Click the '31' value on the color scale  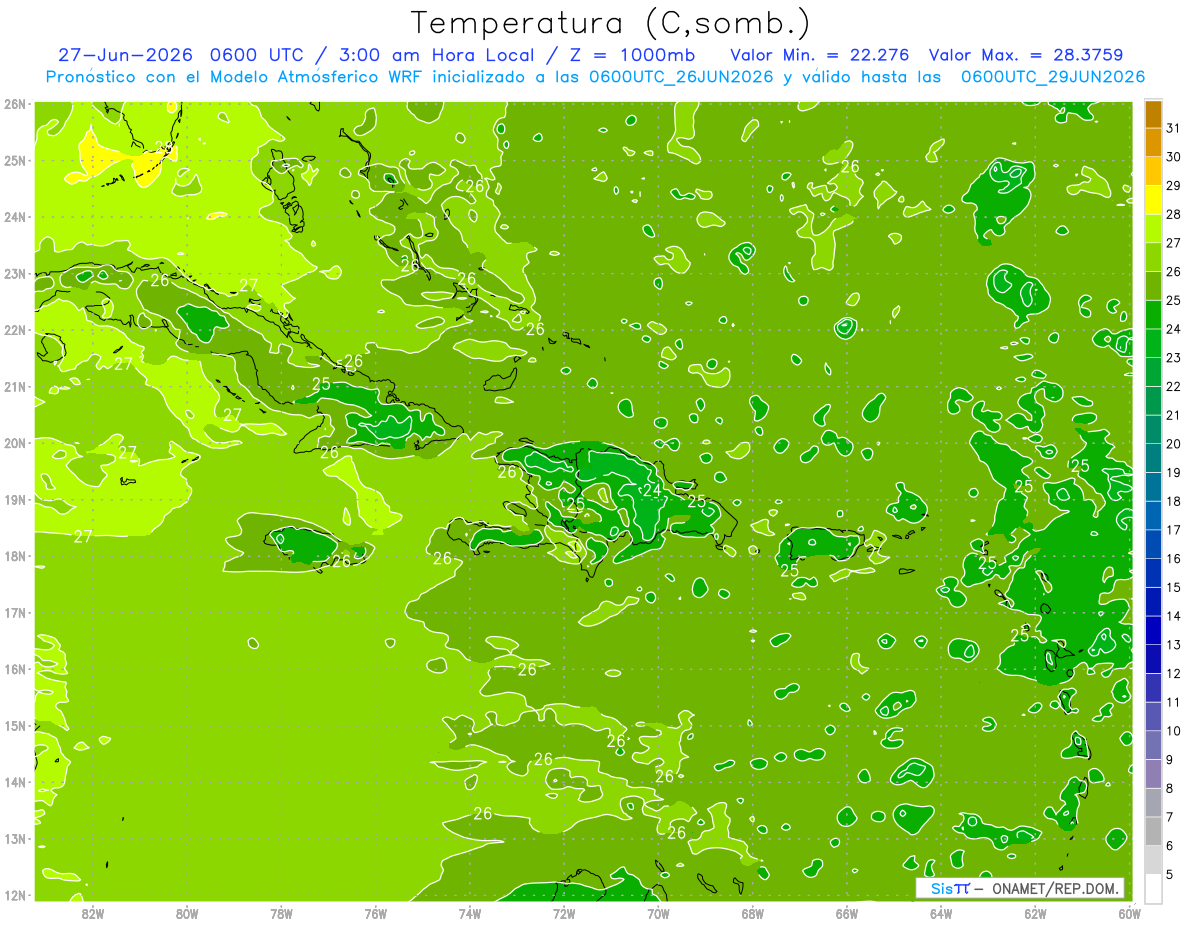click(1173, 128)
